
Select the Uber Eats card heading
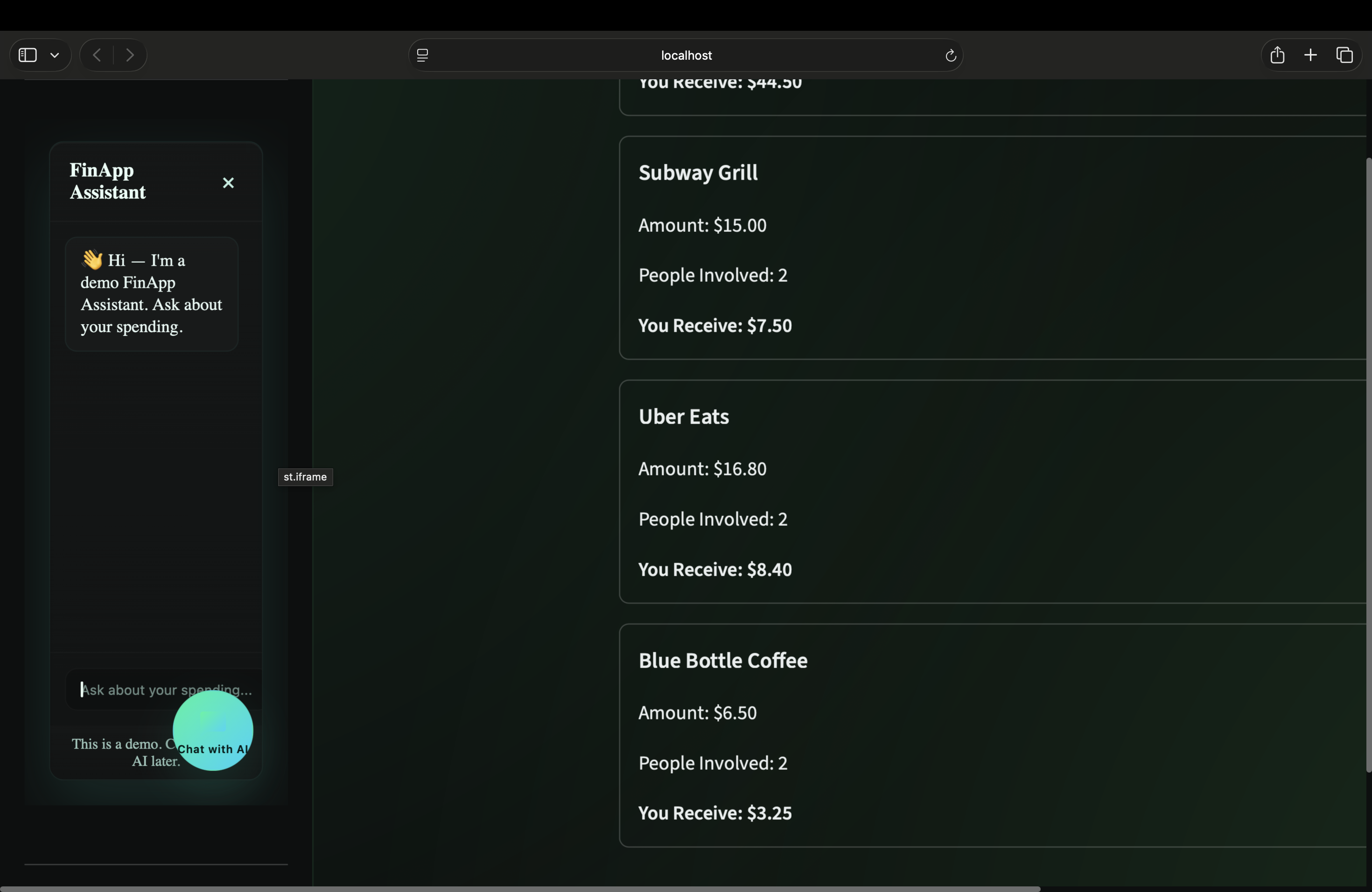(x=683, y=417)
